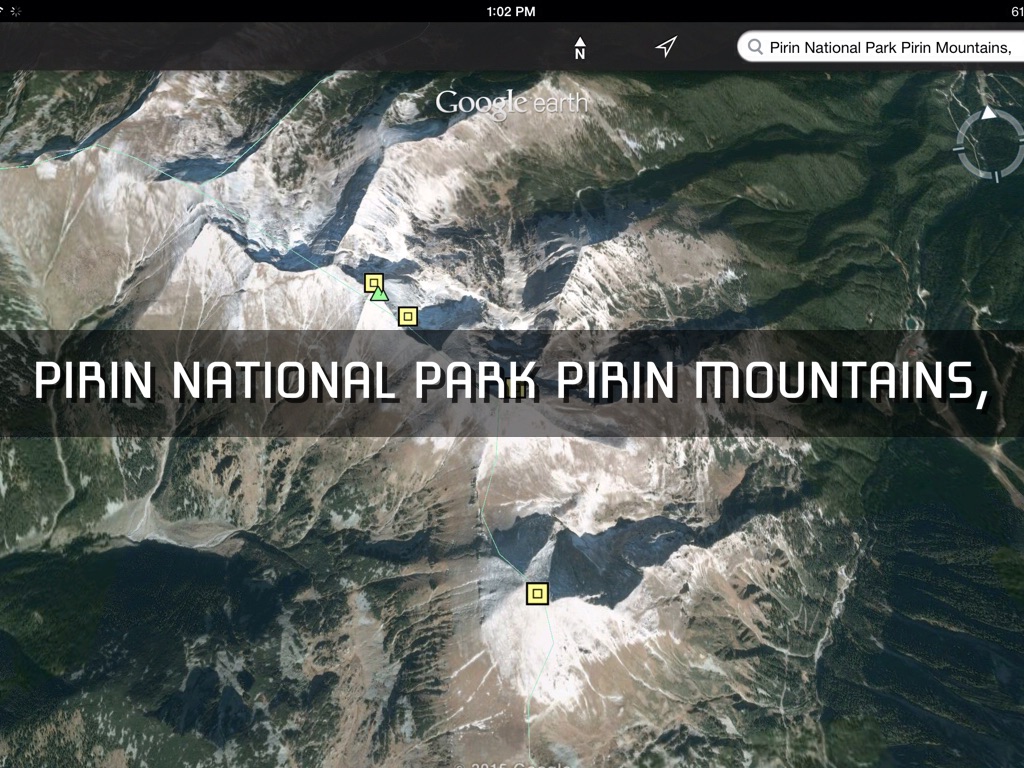The height and width of the screenshot is (768, 1024).
Task: Click the magnifier icon in the search box
Action: 755,47
